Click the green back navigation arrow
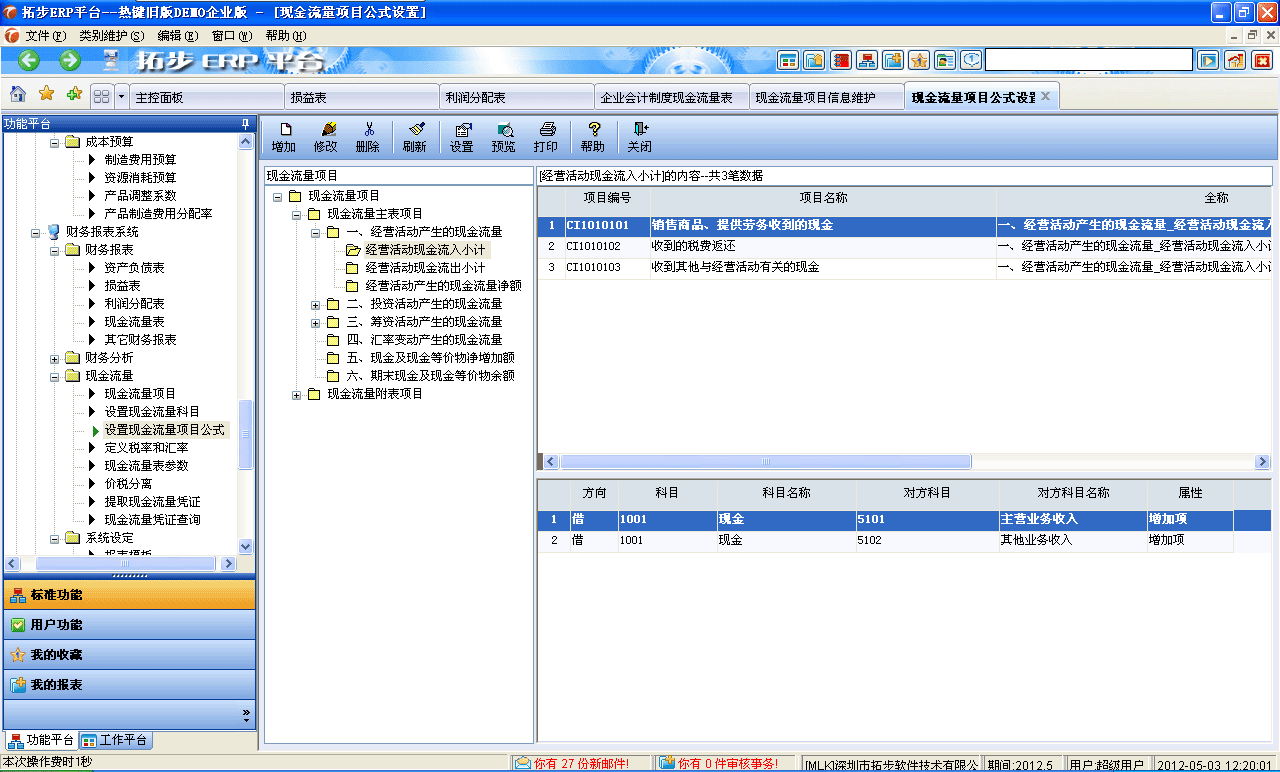Viewport: 1280px width, 772px height. [x=27, y=60]
